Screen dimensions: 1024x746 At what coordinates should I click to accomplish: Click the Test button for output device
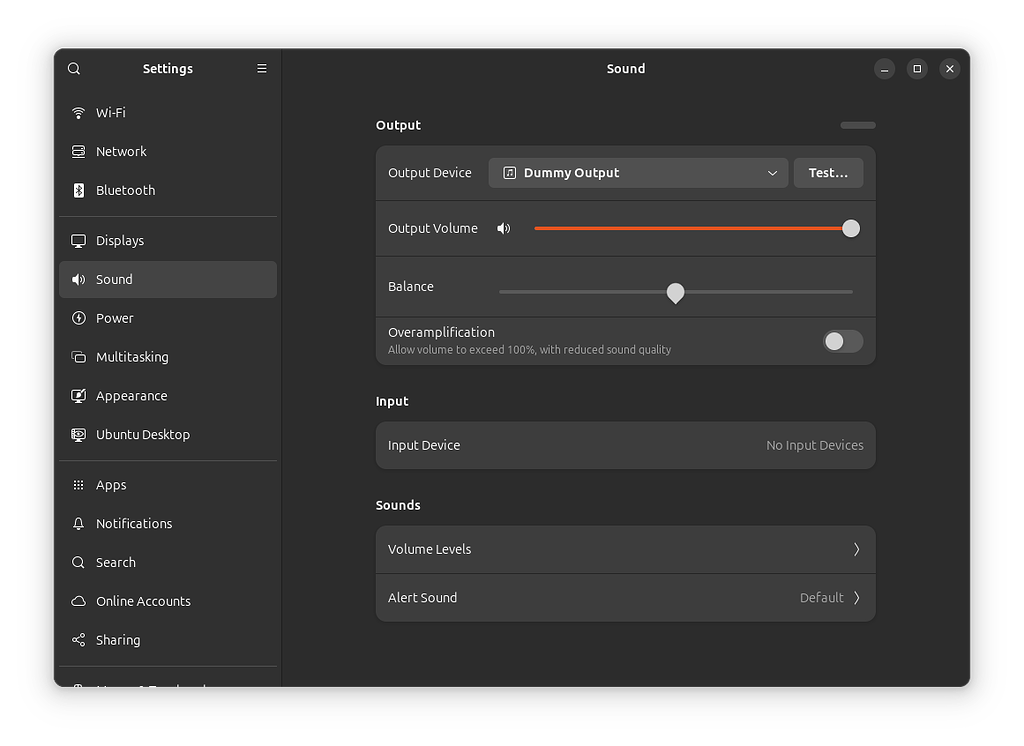click(x=828, y=172)
